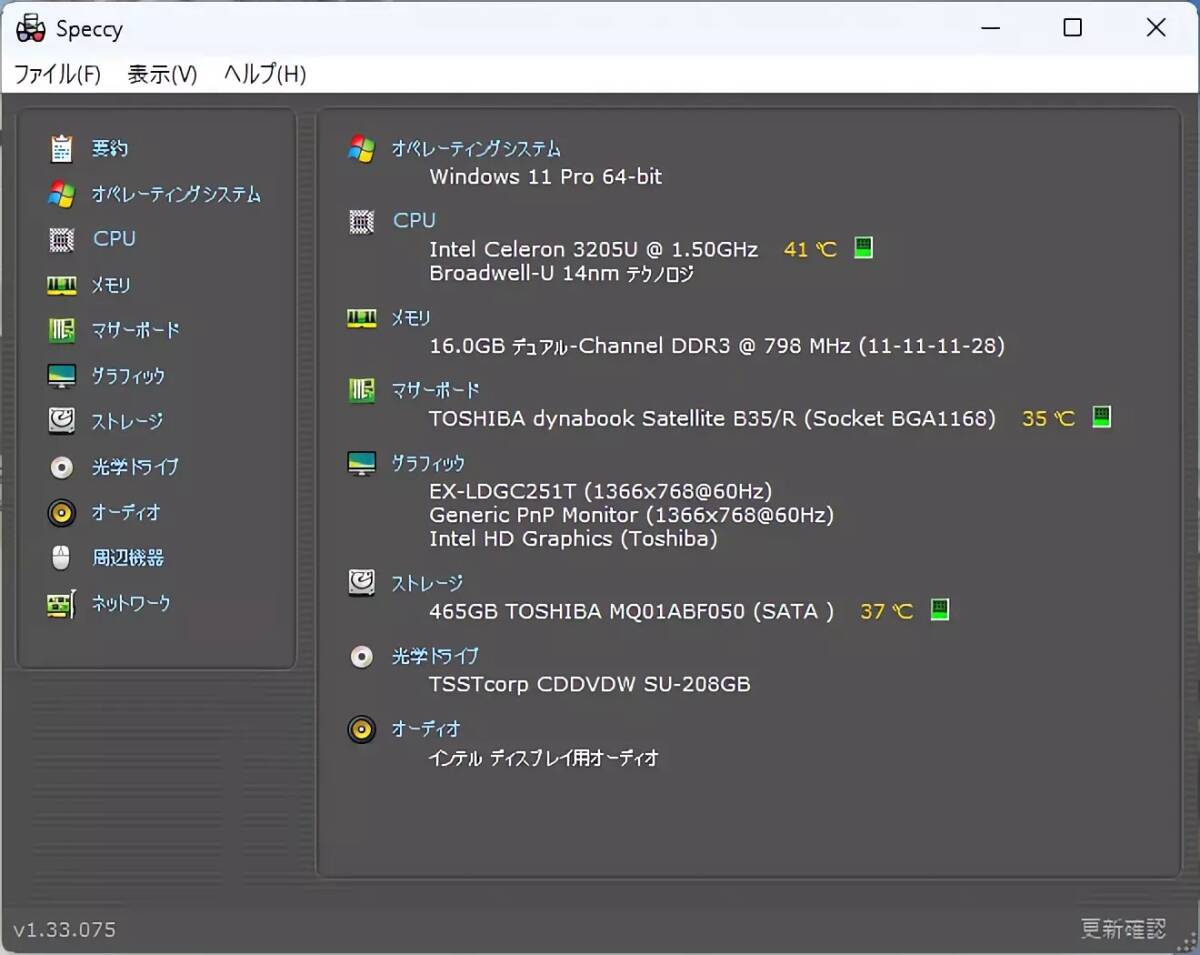The width and height of the screenshot is (1200, 955).
Task: Select the マザーボード icon in sidebar
Action: [62, 330]
